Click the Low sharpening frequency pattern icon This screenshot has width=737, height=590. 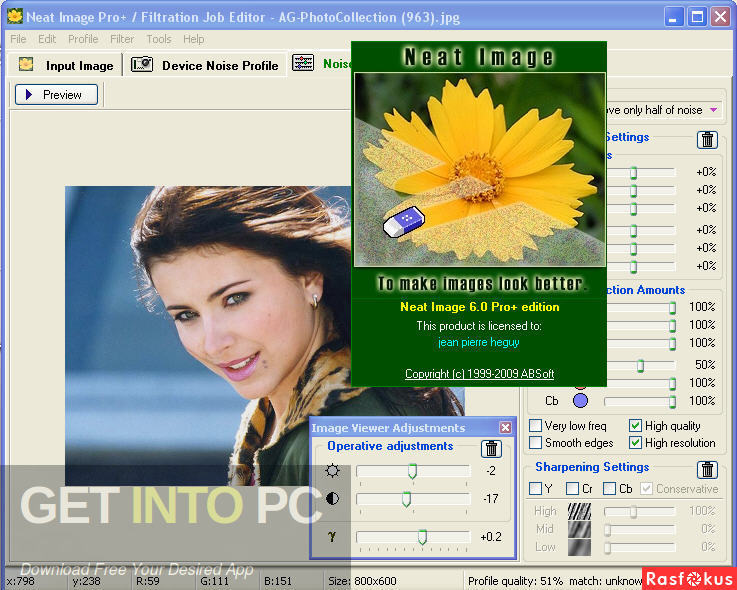(579, 547)
